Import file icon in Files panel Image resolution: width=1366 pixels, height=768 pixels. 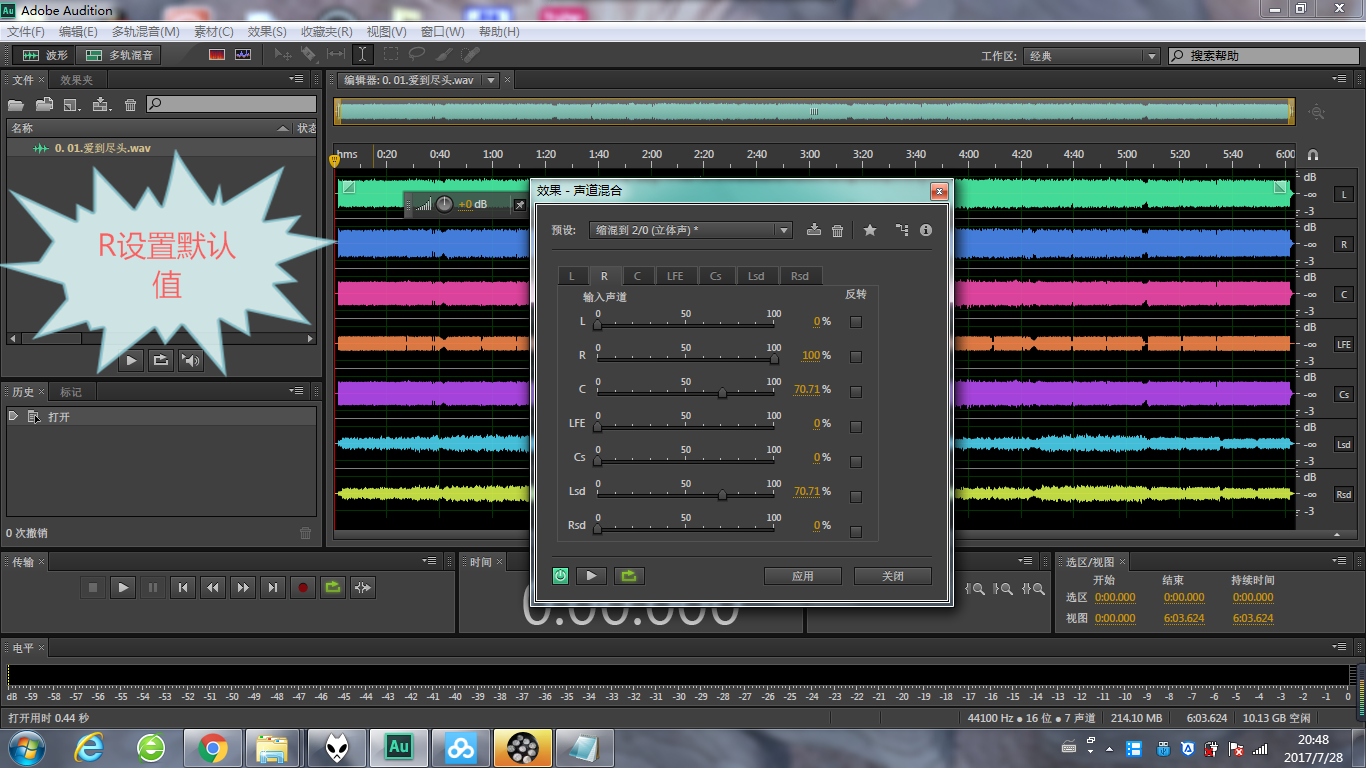(x=44, y=104)
